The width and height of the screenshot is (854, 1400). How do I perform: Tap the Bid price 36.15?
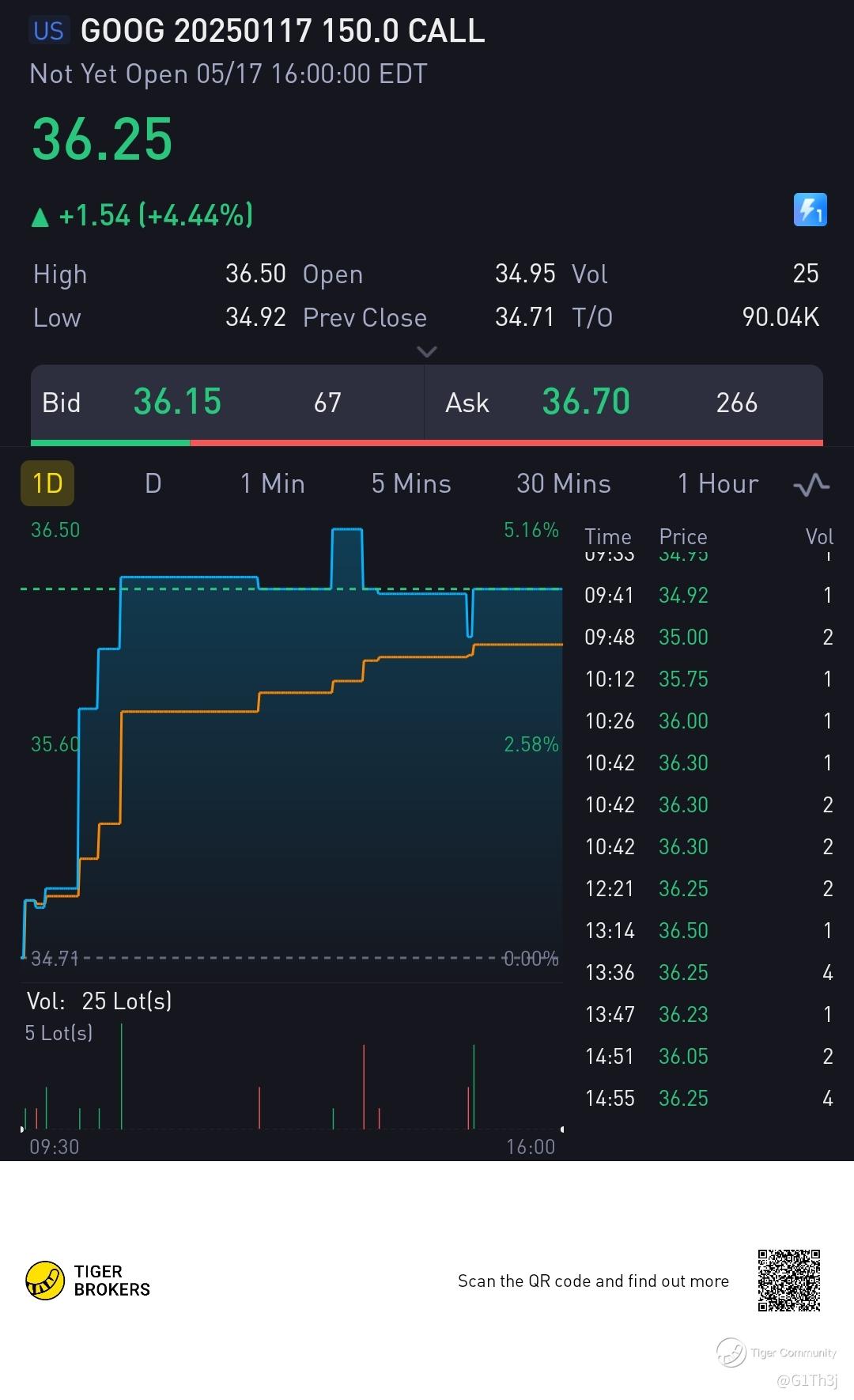tap(177, 402)
